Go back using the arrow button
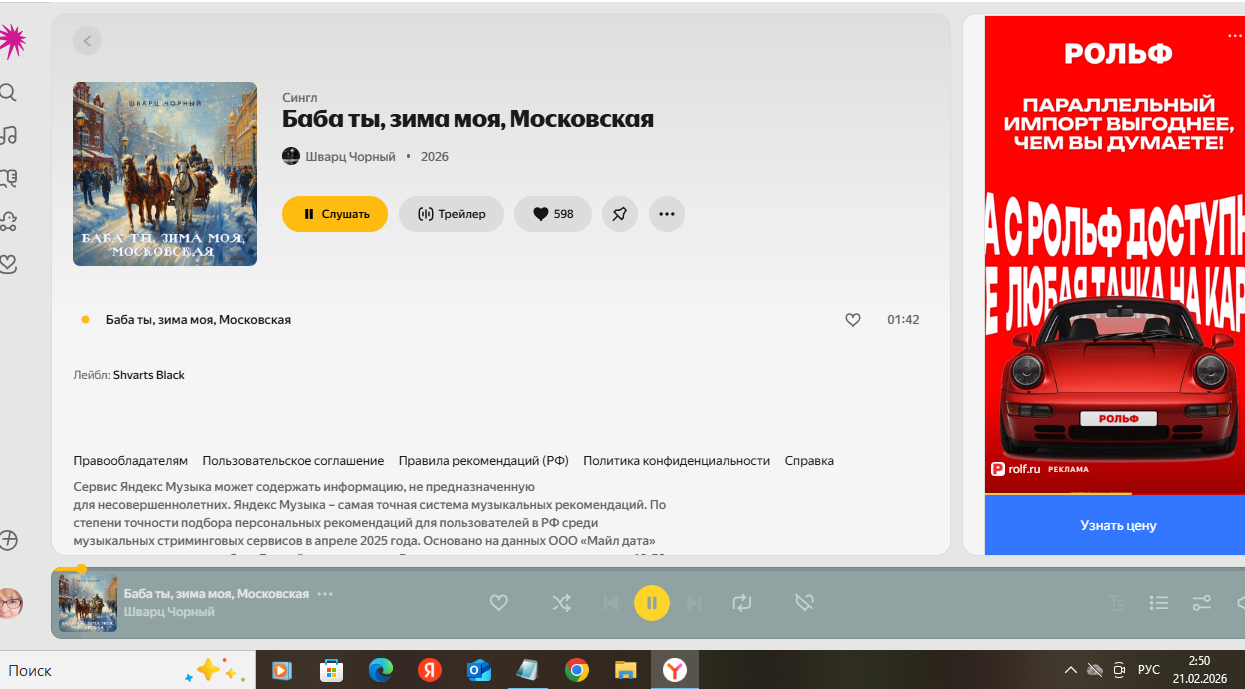The height and width of the screenshot is (689, 1245). (x=87, y=41)
